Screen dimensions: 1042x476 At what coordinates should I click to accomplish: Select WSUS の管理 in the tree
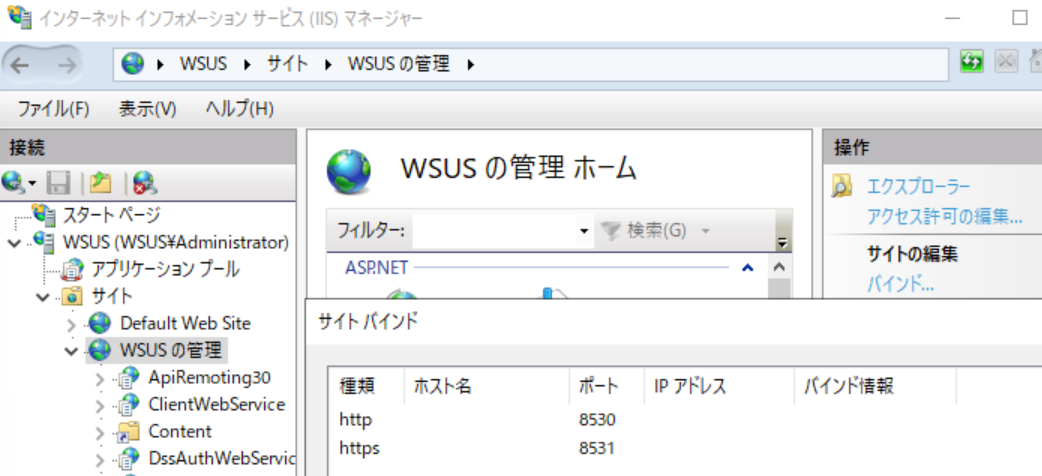(171, 350)
